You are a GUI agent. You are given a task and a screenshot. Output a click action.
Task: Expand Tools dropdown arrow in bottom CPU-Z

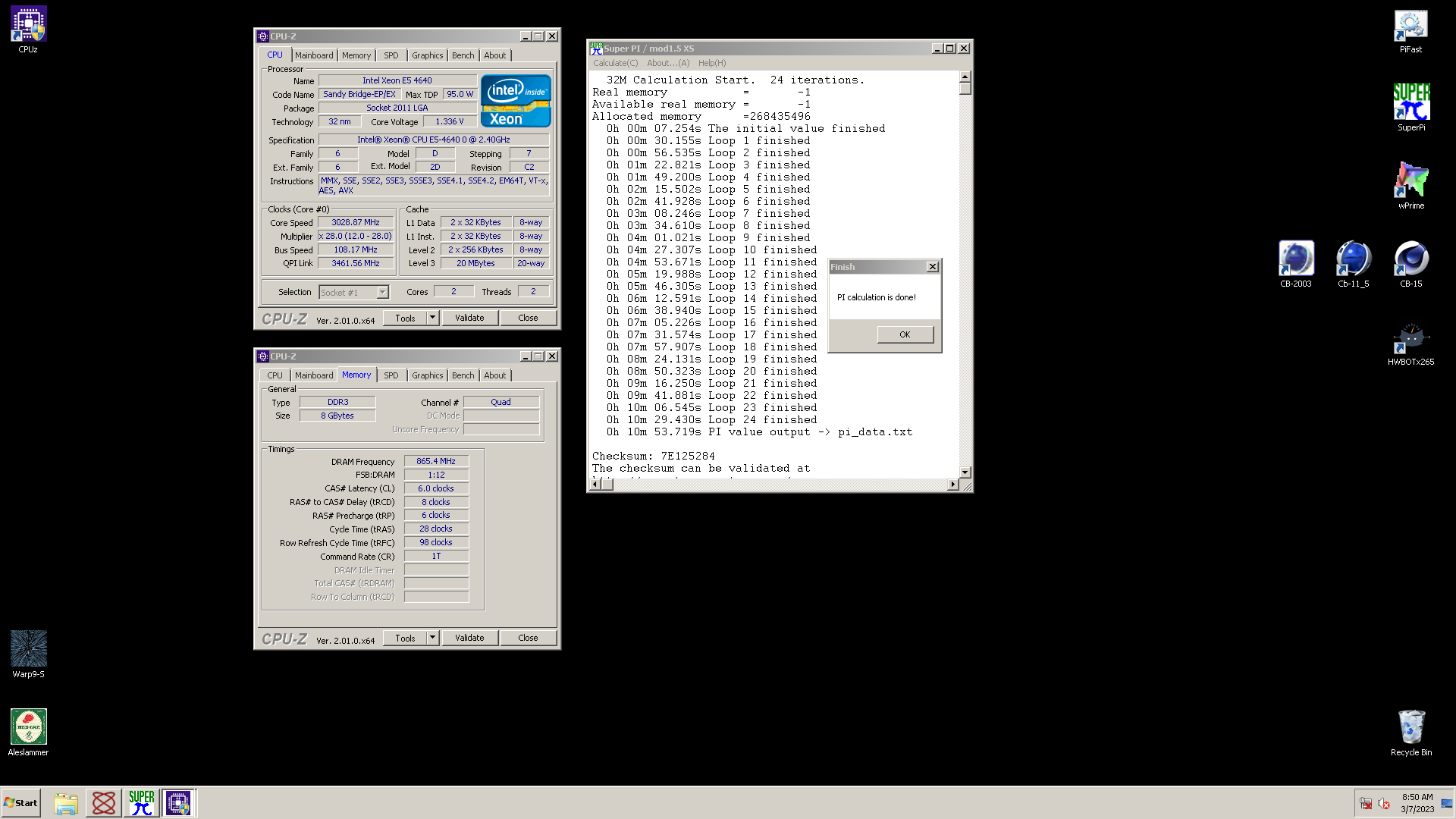click(433, 638)
